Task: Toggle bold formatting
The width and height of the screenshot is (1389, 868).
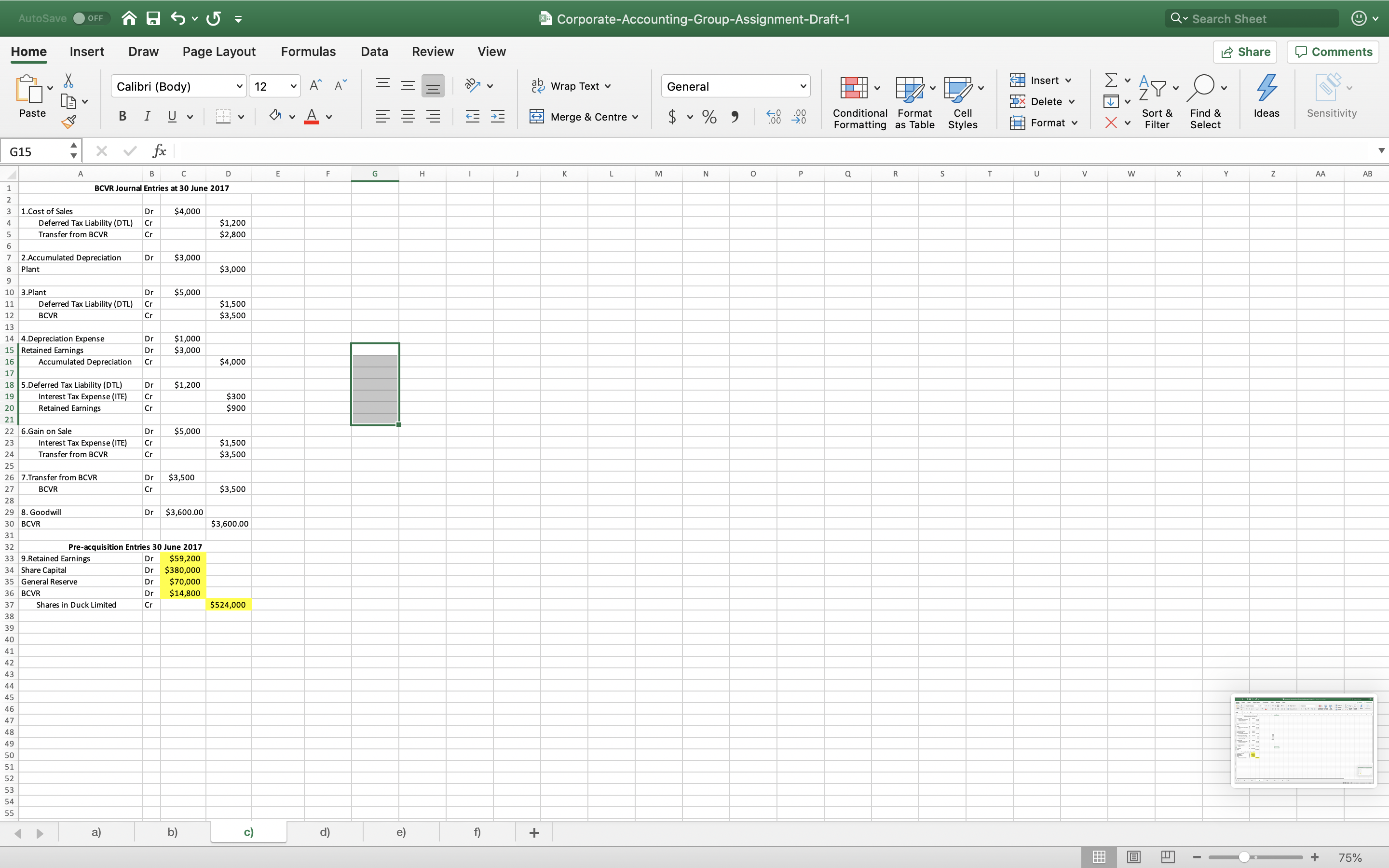Action: (x=122, y=117)
